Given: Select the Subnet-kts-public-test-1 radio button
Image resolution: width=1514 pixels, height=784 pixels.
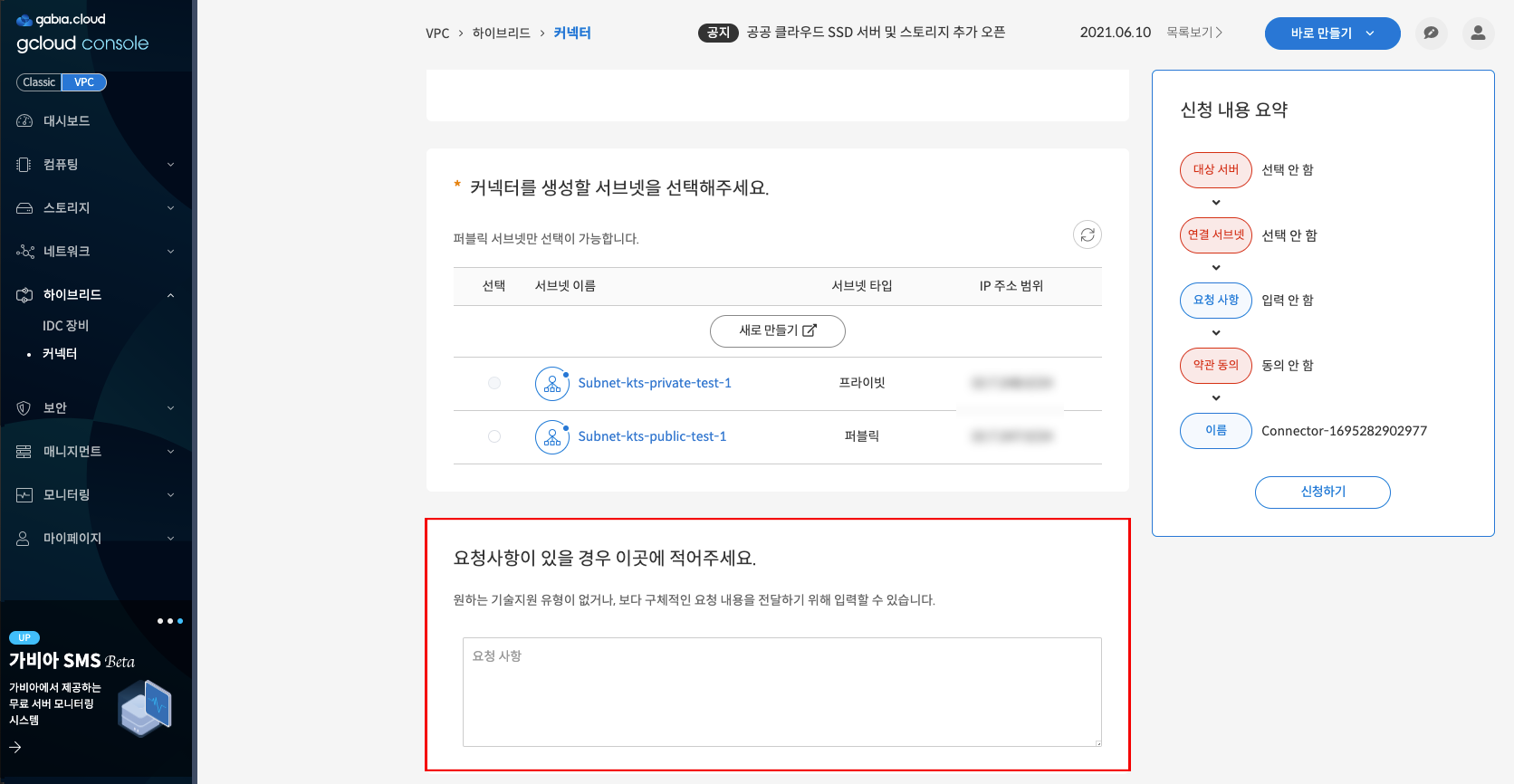Looking at the screenshot, I should tap(494, 436).
